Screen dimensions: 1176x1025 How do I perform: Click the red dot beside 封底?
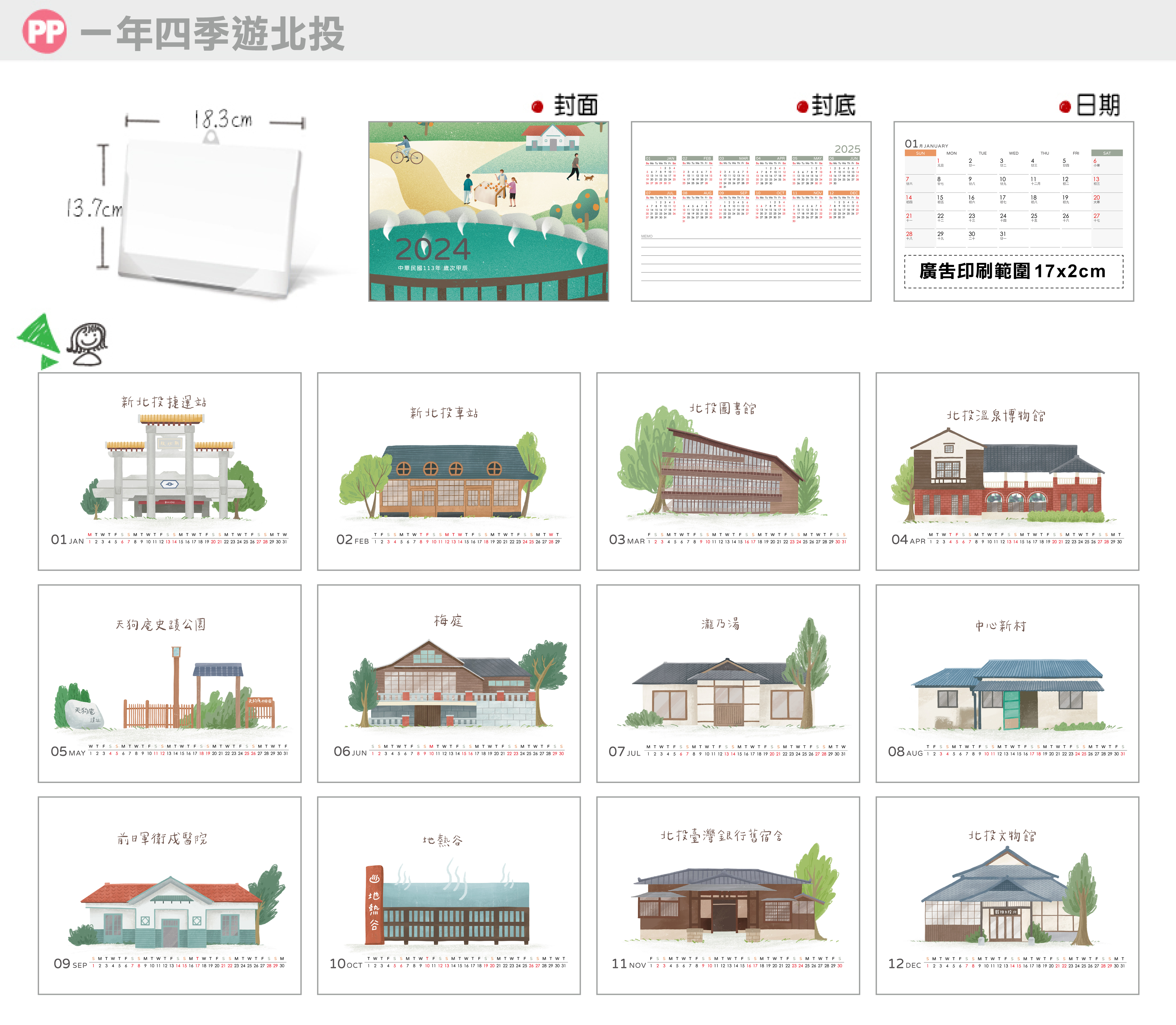point(802,106)
